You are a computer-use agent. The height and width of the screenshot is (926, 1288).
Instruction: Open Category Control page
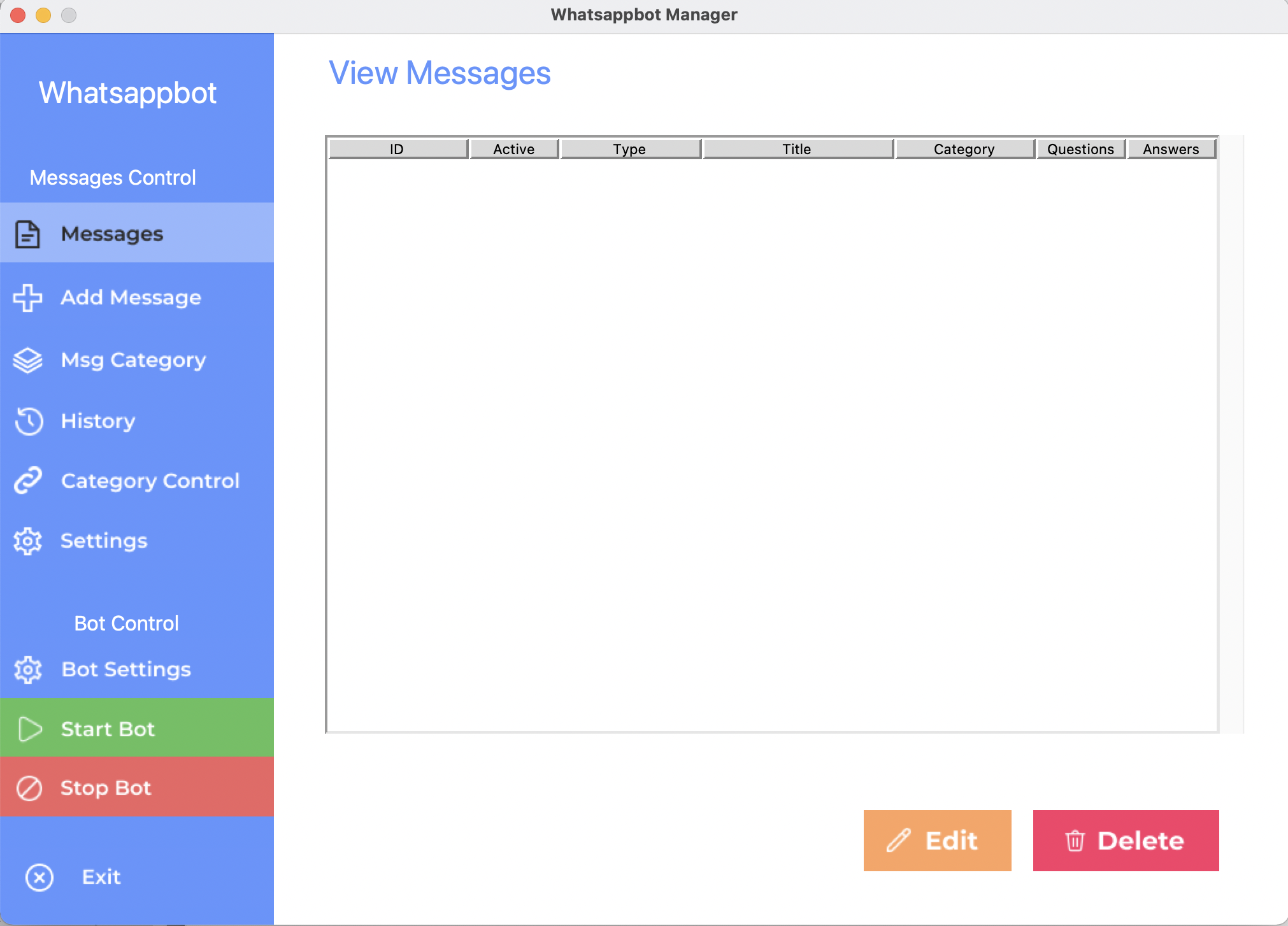point(137,481)
